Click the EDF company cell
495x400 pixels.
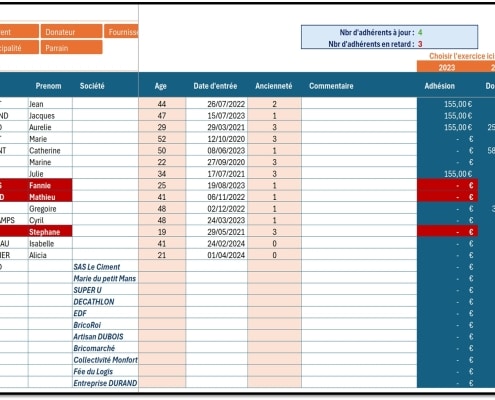tap(105, 313)
